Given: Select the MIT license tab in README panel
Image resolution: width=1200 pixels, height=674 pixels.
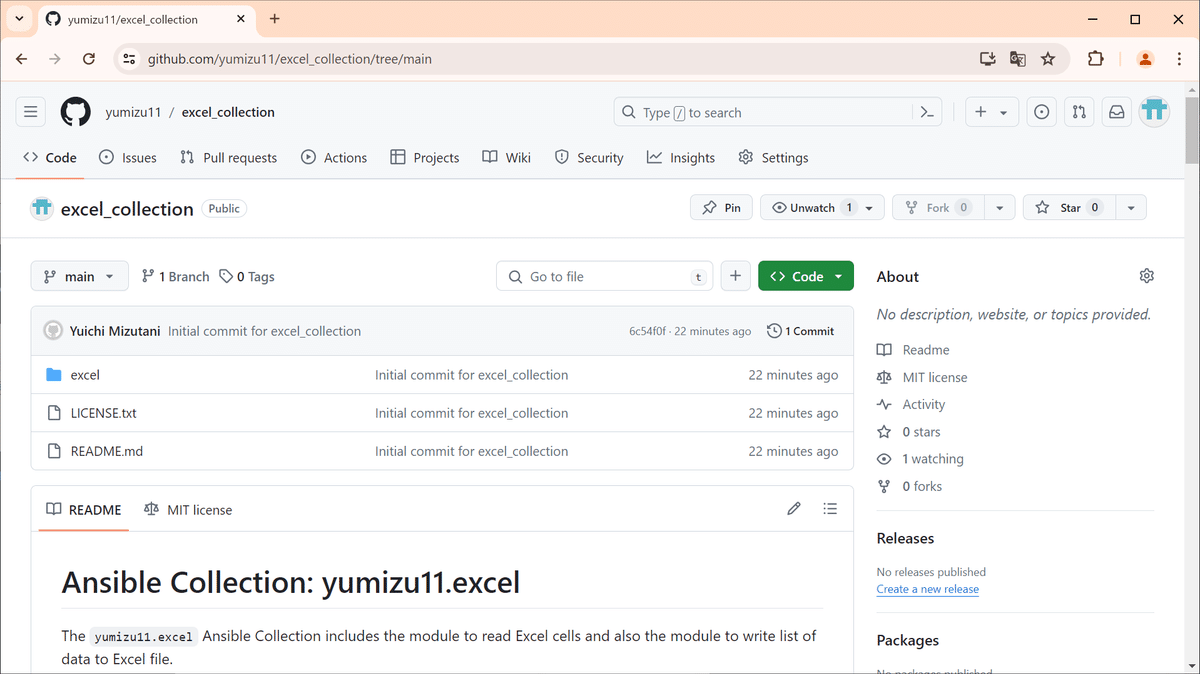Looking at the screenshot, I should 188,509.
